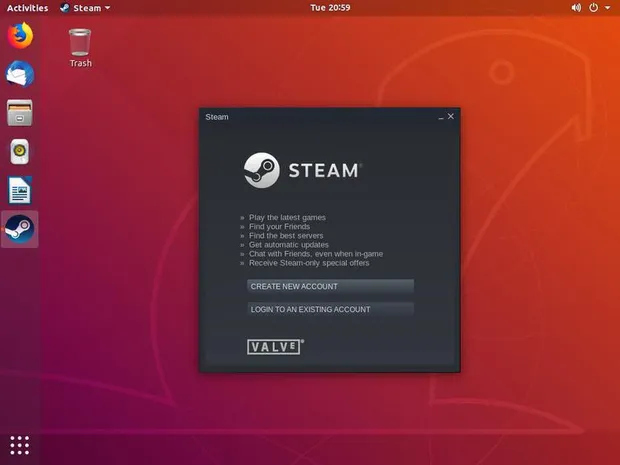Open LibreOffice Writer from the dock

pos(20,190)
